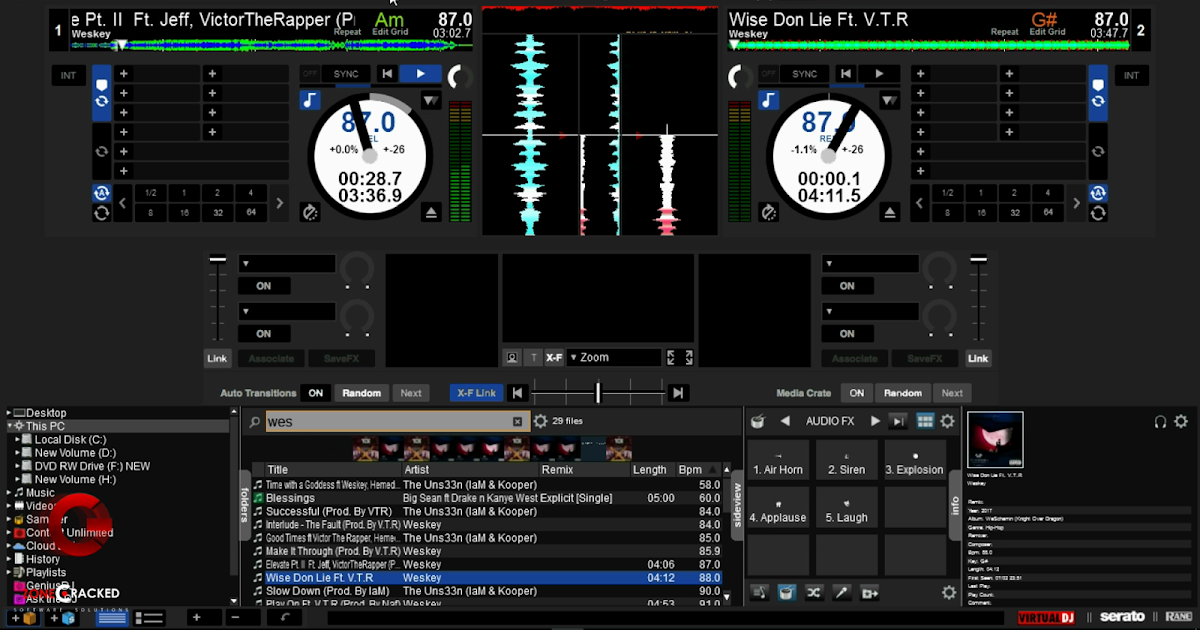Open the headphones prelisten icon in info panel
Screen dimensions: 1200x630
pyautogui.click(x=1160, y=422)
